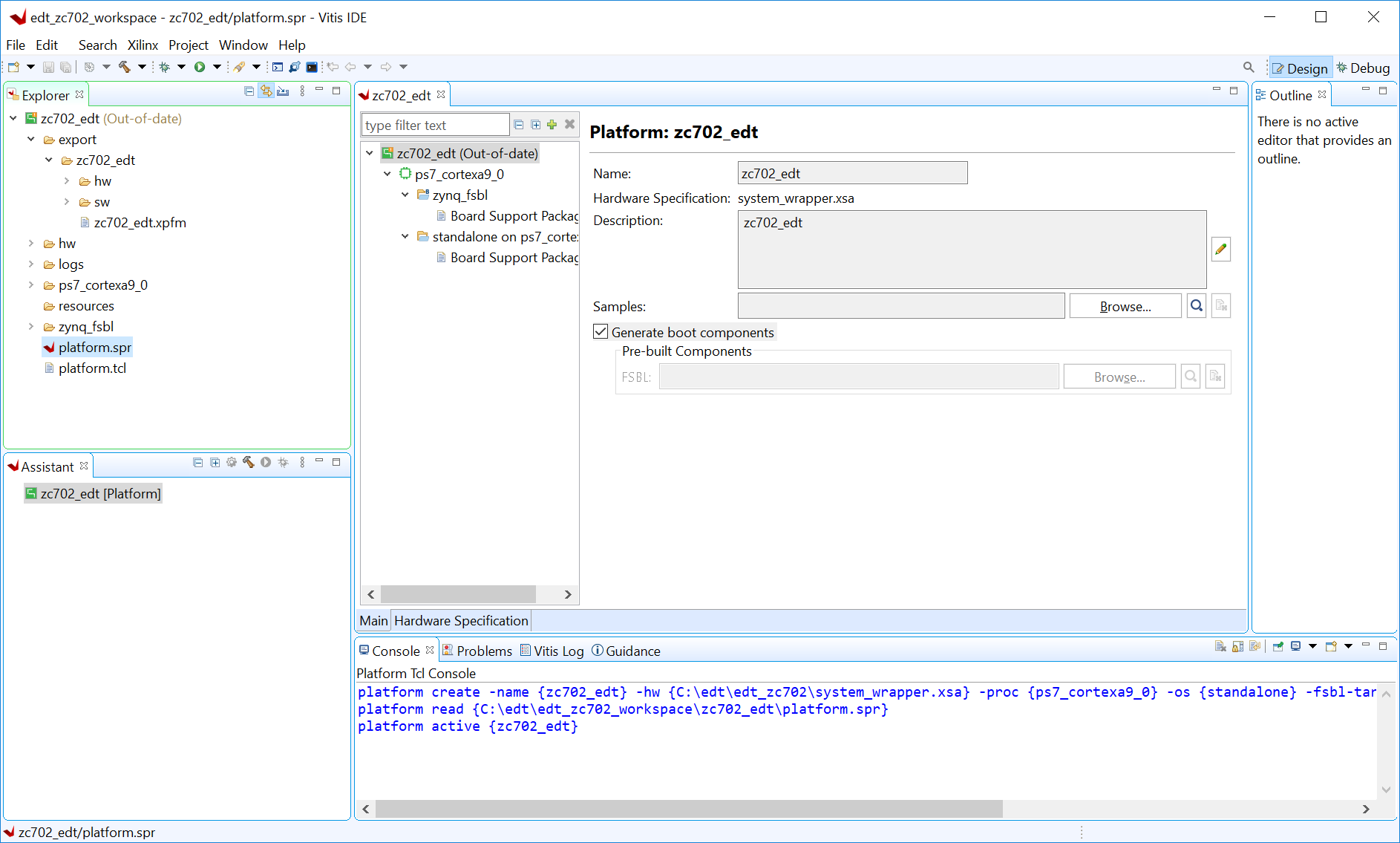
Task: Click the type filter text field
Action: tap(435, 126)
